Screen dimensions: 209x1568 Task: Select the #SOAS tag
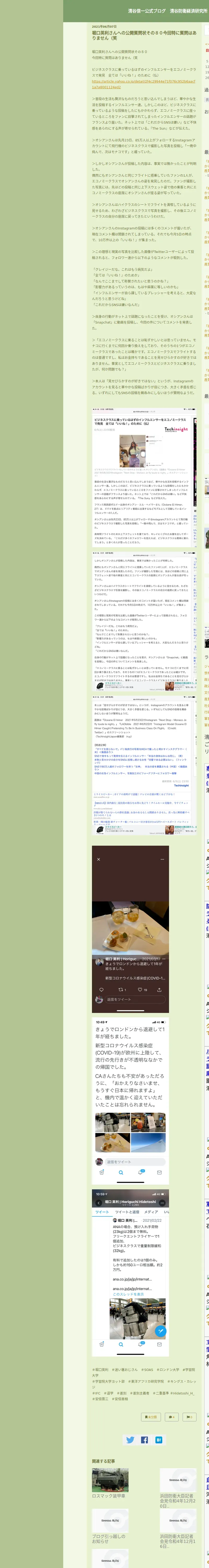[147, 1370]
